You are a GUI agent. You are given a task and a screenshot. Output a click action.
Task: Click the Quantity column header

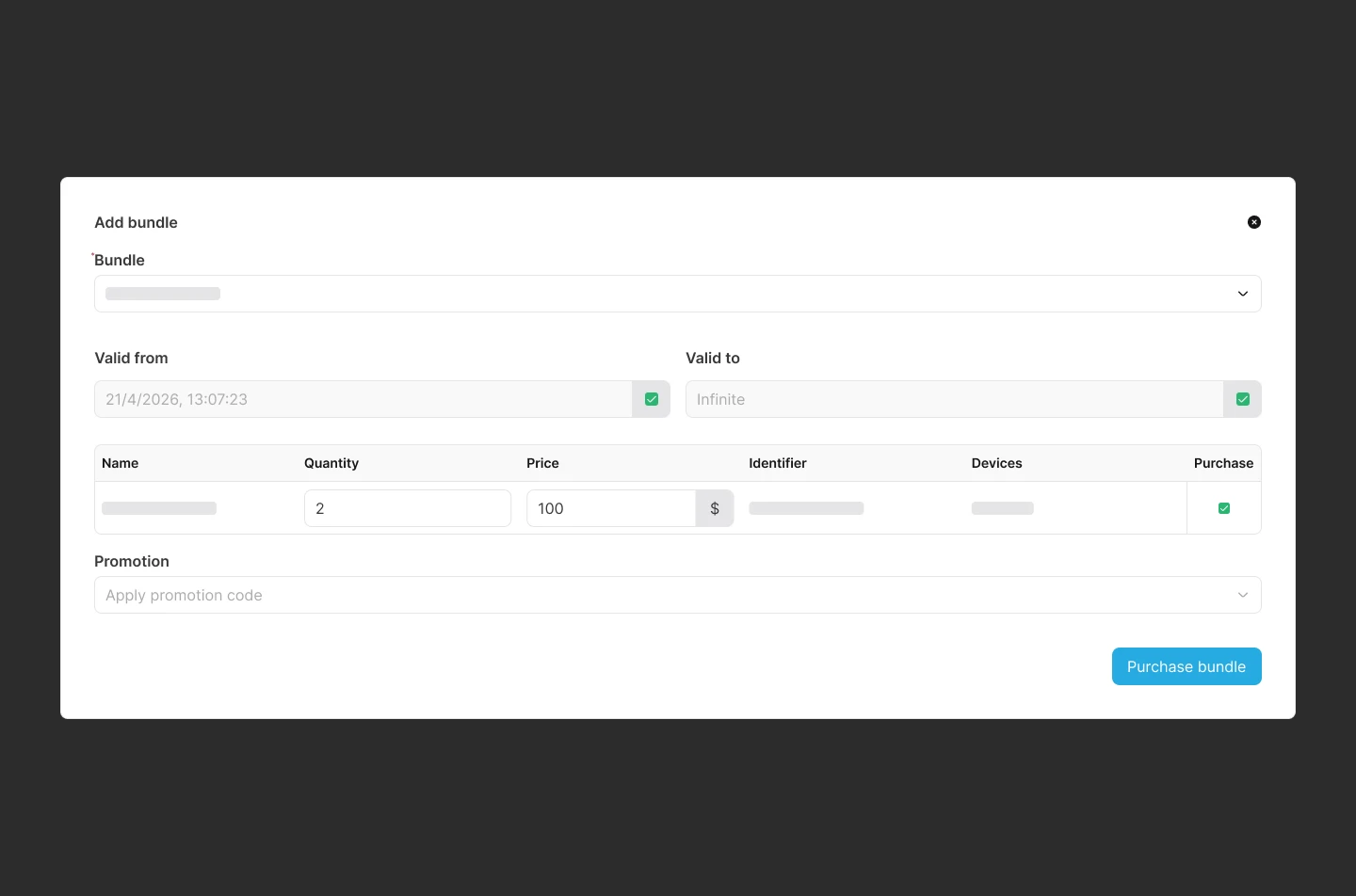[x=331, y=463]
